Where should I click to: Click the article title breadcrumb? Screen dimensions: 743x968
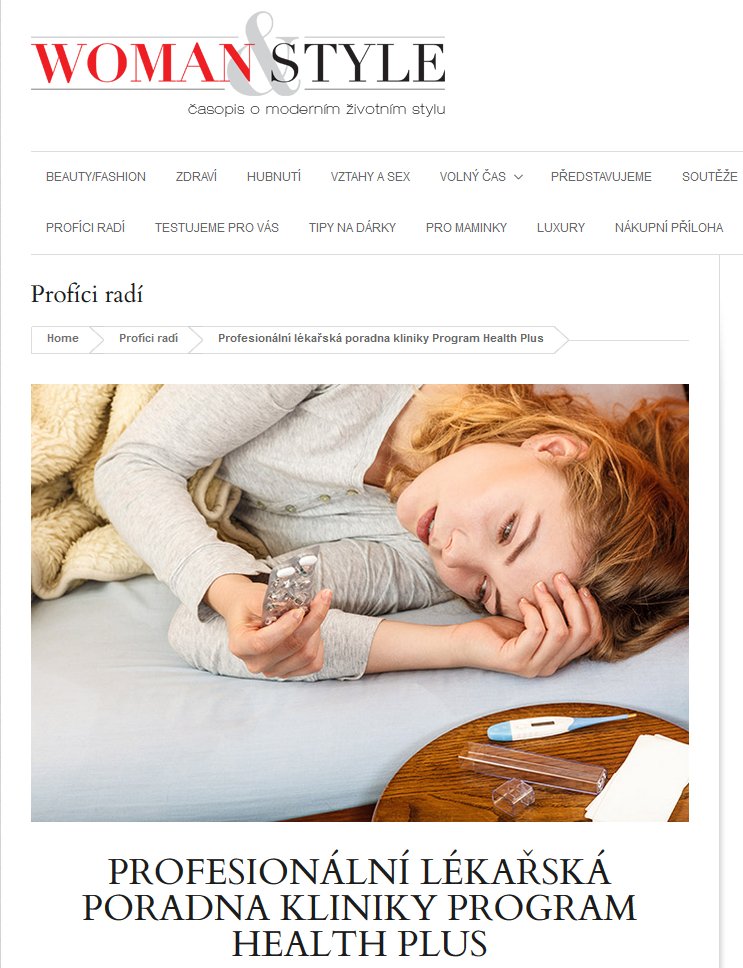tap(381, 338)
